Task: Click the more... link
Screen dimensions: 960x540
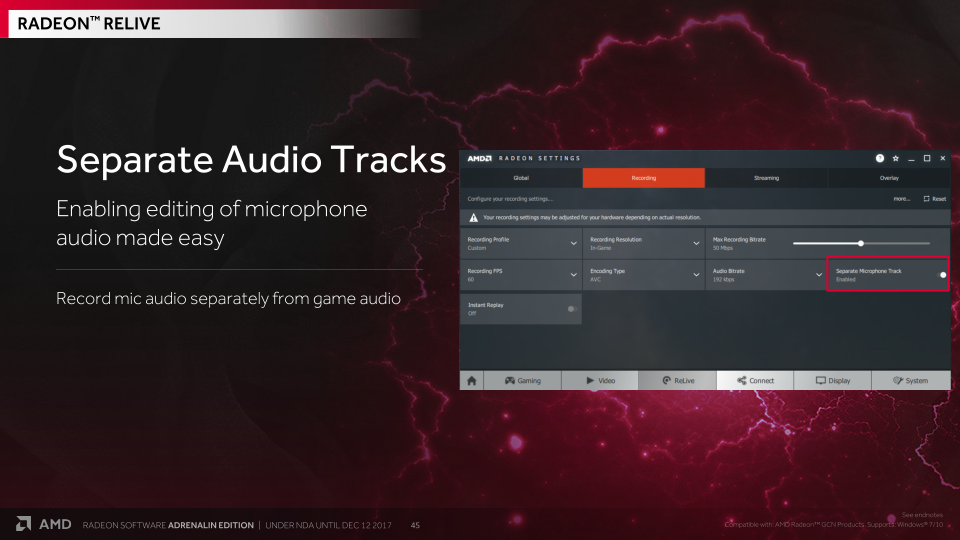Action: (901, 198)
